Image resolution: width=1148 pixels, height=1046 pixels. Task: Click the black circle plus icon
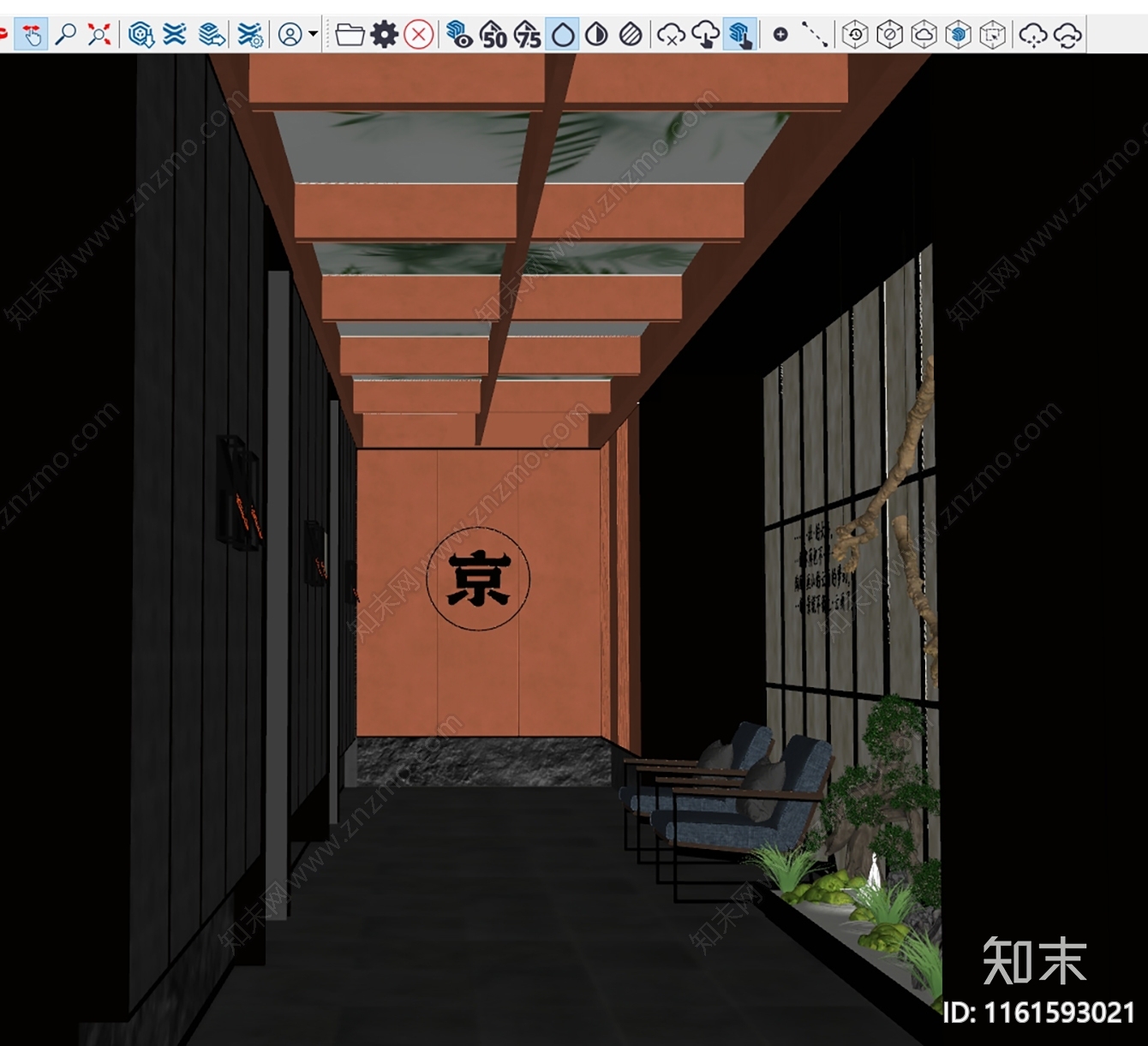coord(780,34)
